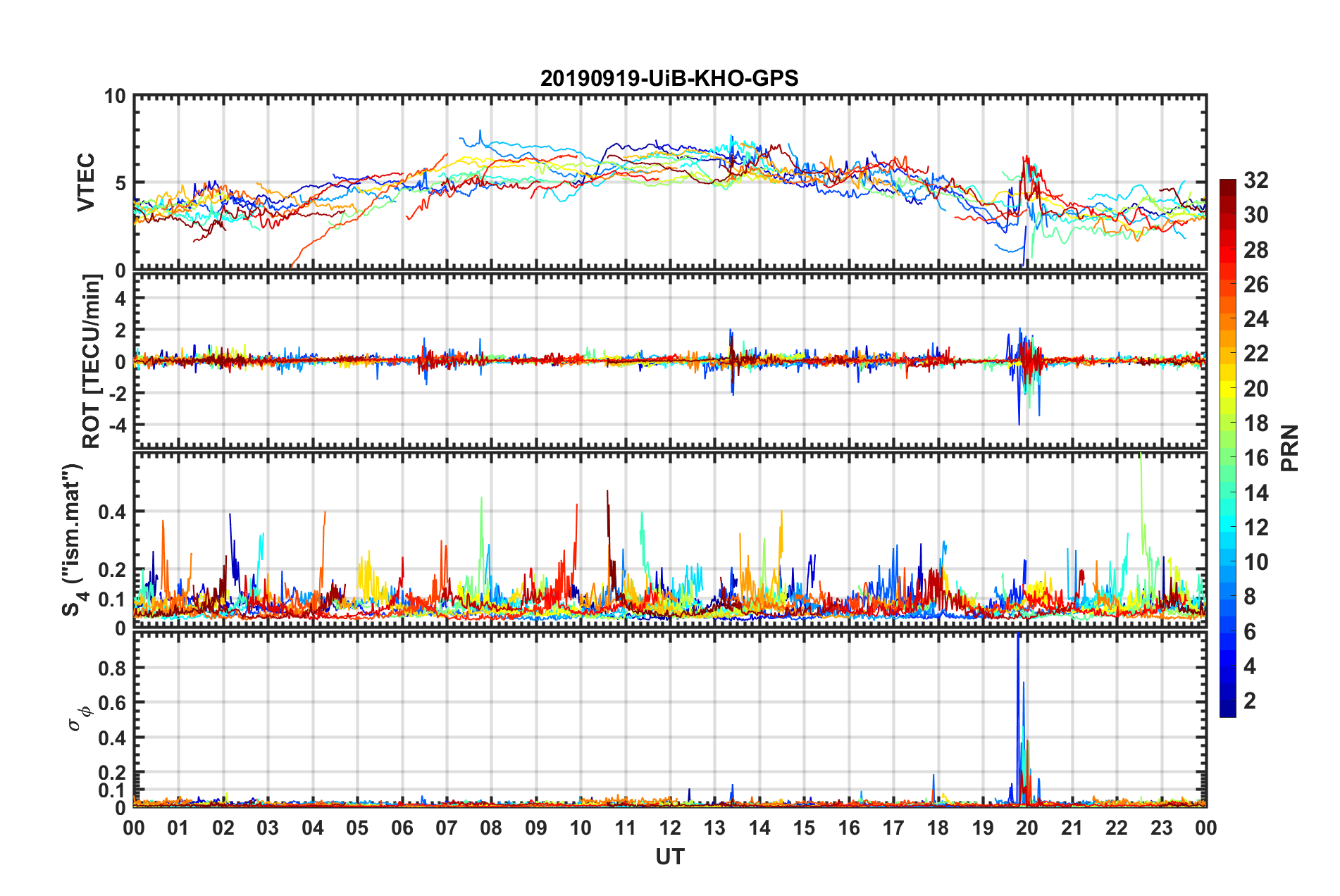
Task: Click colorbar tick label 16
Action: point(1255,458)
